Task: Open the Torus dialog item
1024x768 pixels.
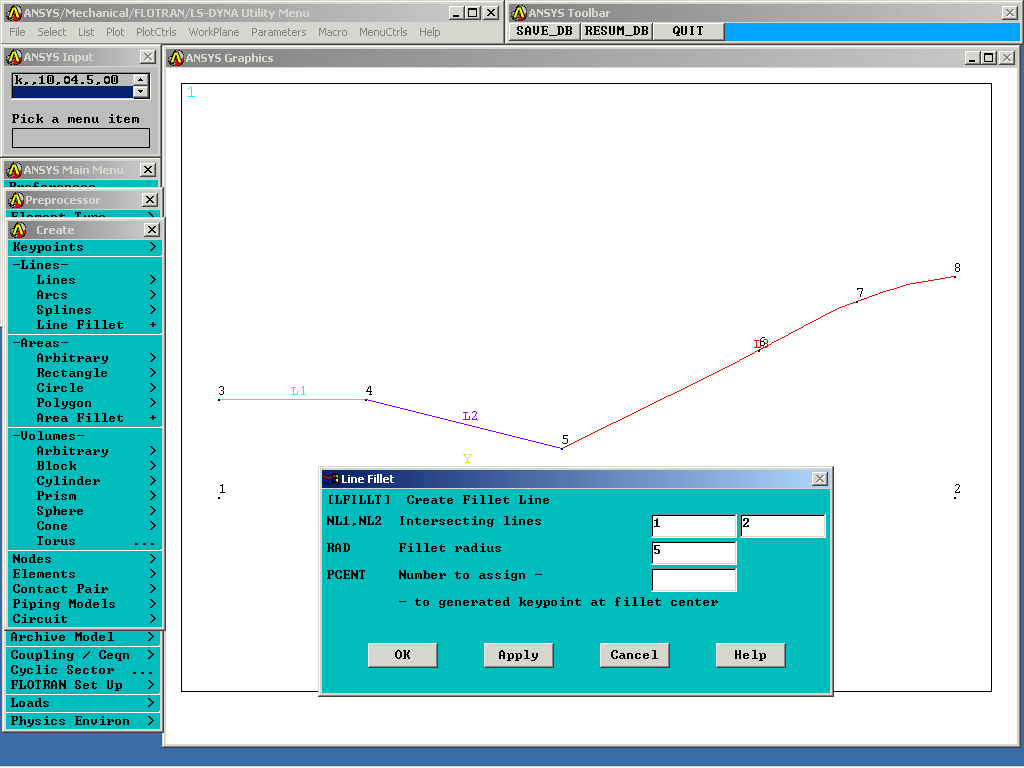Action: [84, 541]
